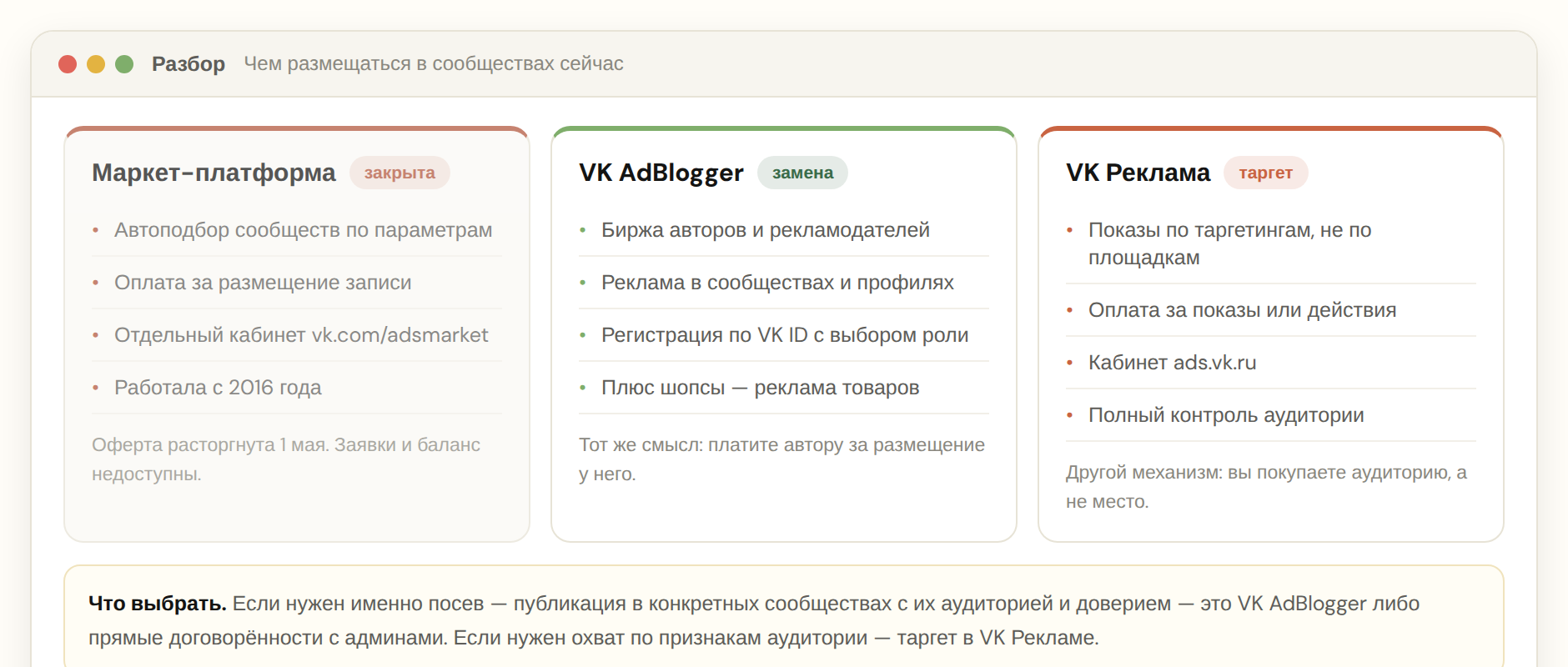Click note 'Другой механизм: вы покупаете аудиторию'

click(1258, 473)
